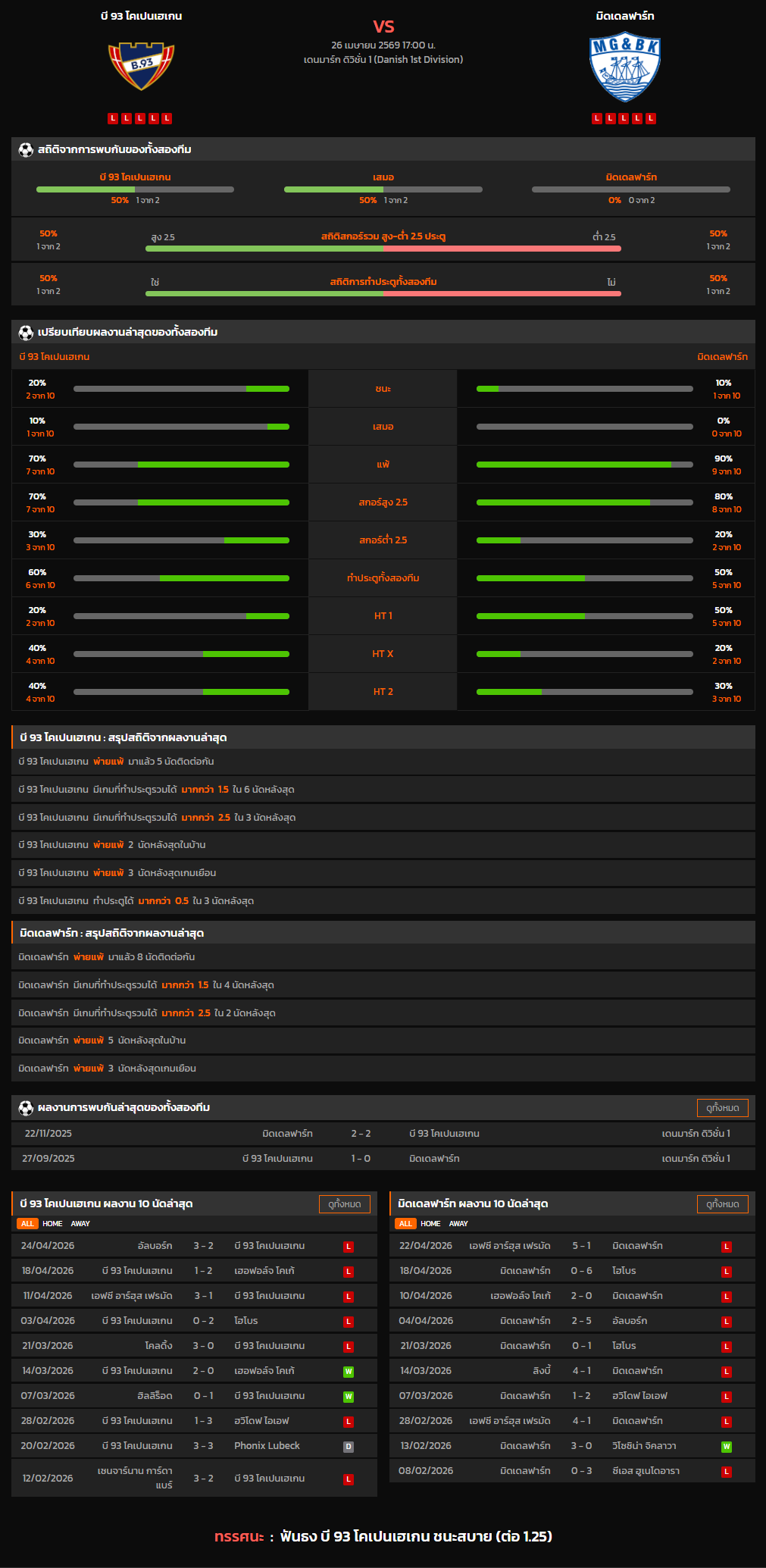Select AWAY filter in Middelfart last 10 matches
766x1568 pixels.
(x=458, y=1223)
